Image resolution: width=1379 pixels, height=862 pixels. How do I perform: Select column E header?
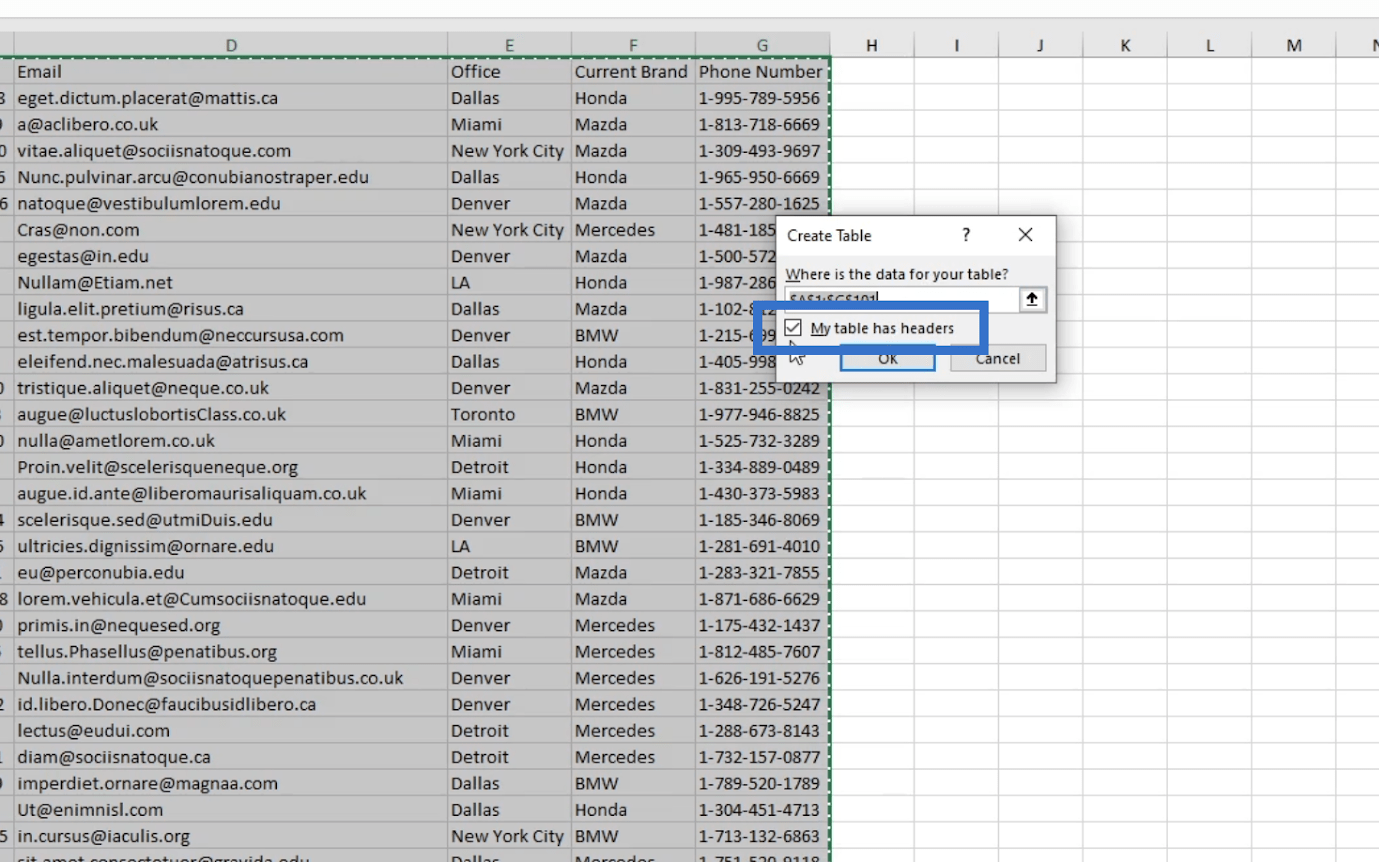pyautogui.click(x=510, y=45)
